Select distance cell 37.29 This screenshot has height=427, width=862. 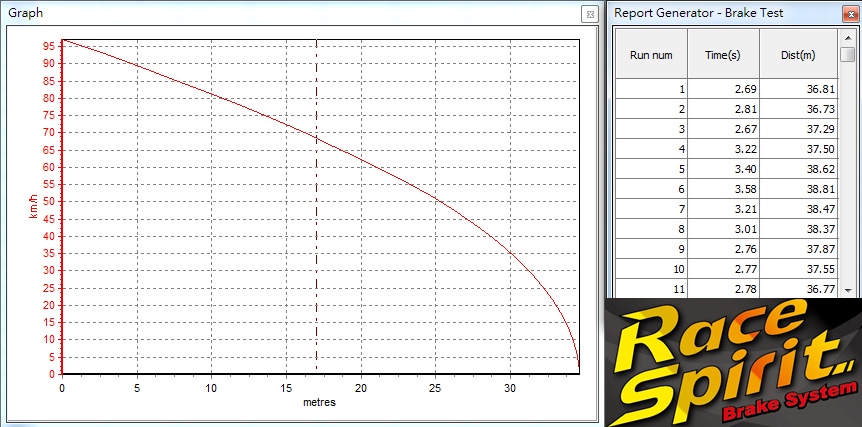point(799,129)
